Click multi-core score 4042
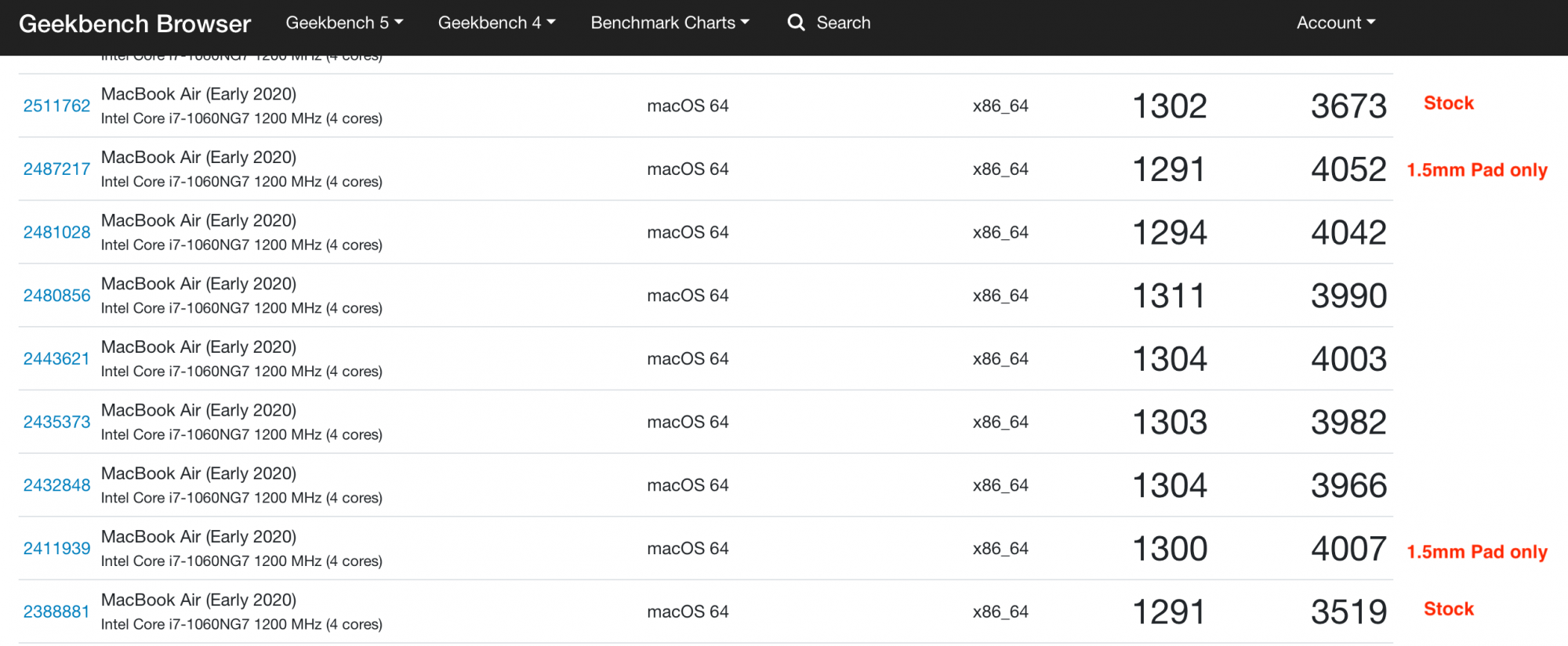The height and width of the screenshot is (646, 1568). (x=1348, y=232)
